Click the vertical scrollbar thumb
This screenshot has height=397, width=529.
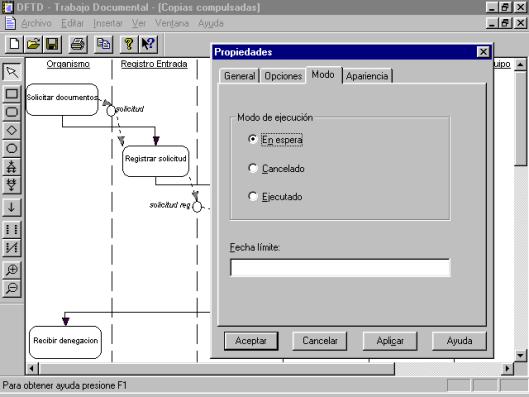point(520,118)
